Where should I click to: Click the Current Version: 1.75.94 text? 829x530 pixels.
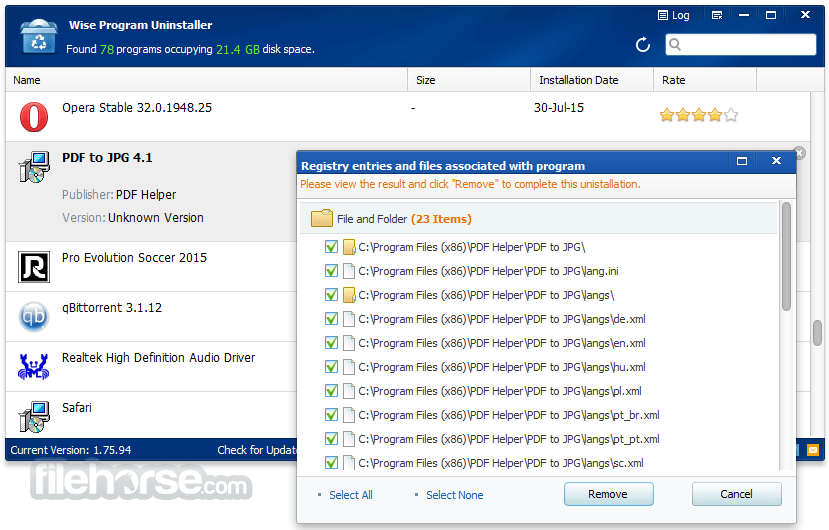[71, 450]
